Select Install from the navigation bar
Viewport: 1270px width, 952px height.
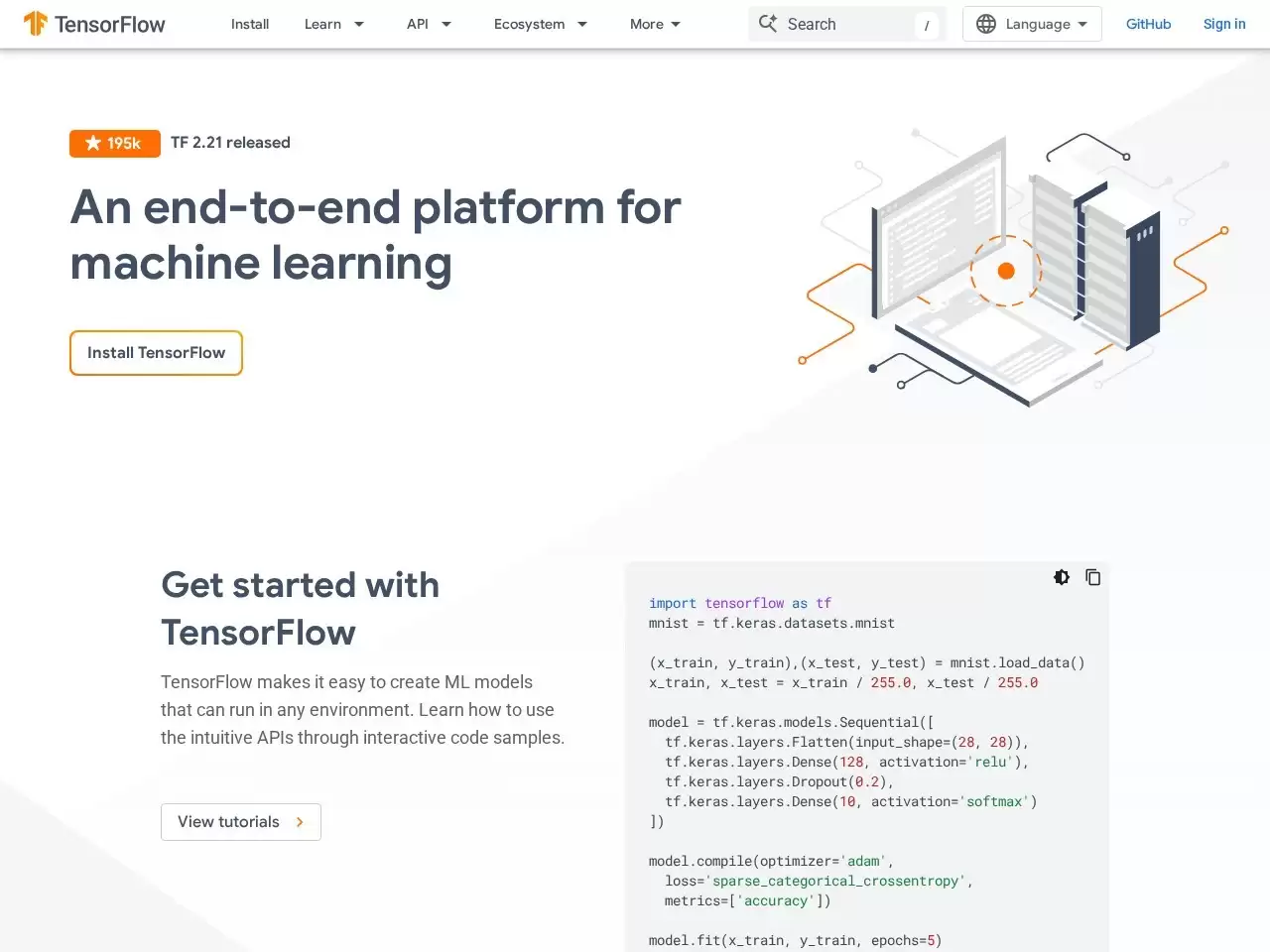tap(249, 24)
